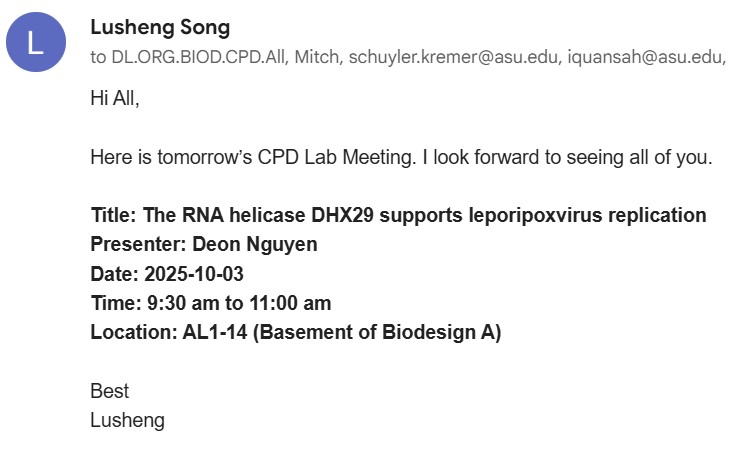Click the "Date:" label
The height and width of the screenshot is (454, 732).
[114, 273]
